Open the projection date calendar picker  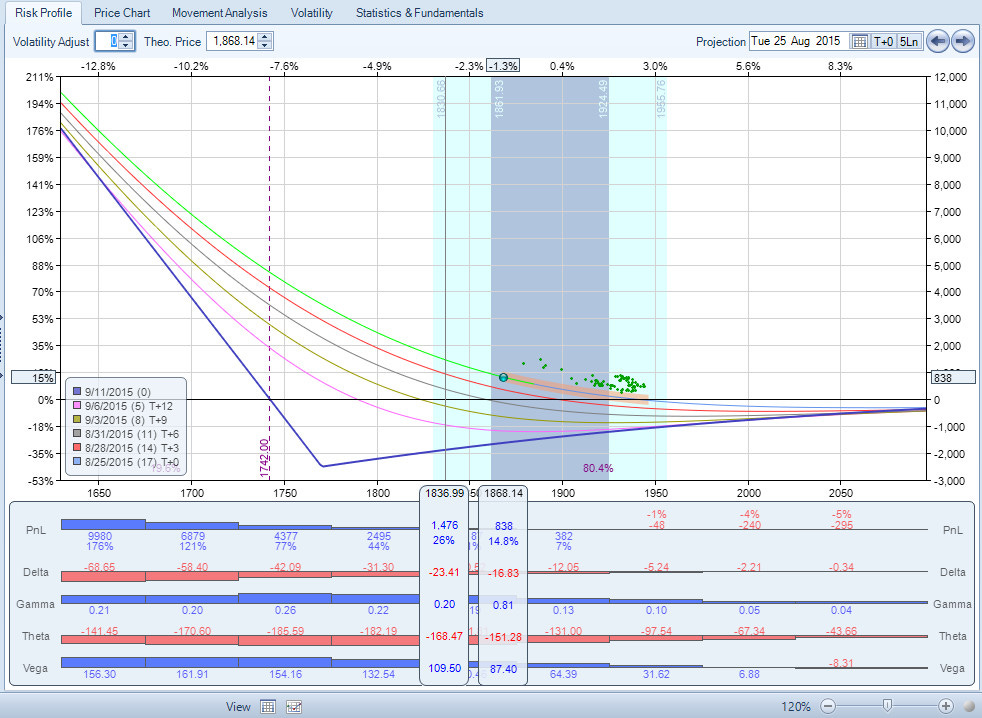(860, 41)
